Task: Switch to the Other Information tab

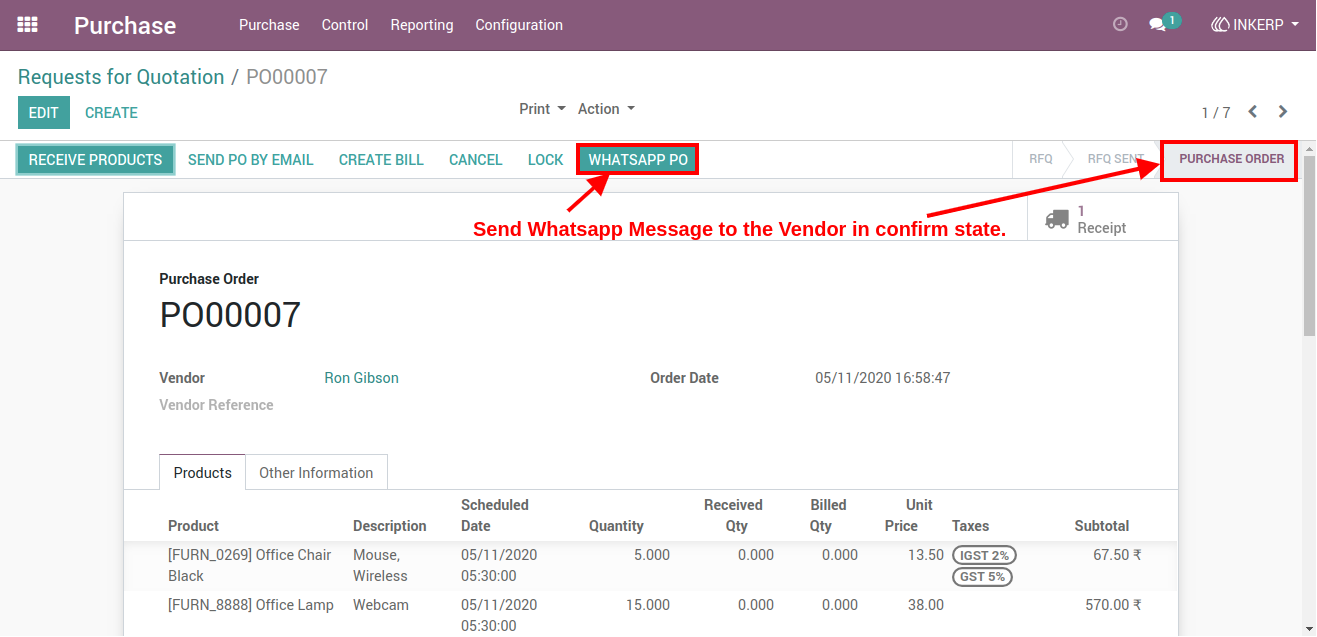Action: click(x=316, y=473)
